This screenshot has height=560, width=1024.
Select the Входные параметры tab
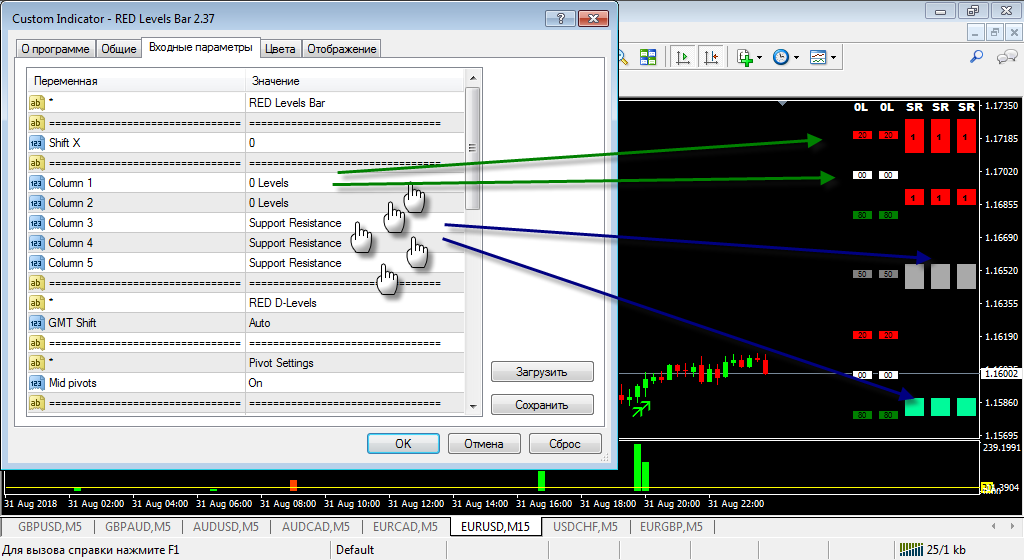pyautogui.click(x=200, y=47)
